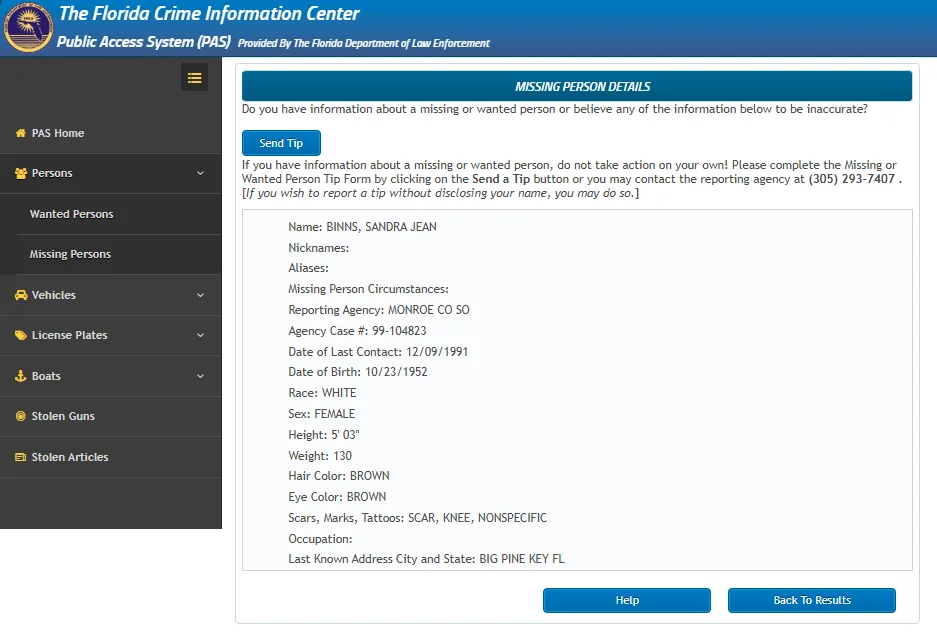The width and height of the screenshot is (937, 634).
Task: Click the FDLE seal logo
Action: click(x=28, y=28)
